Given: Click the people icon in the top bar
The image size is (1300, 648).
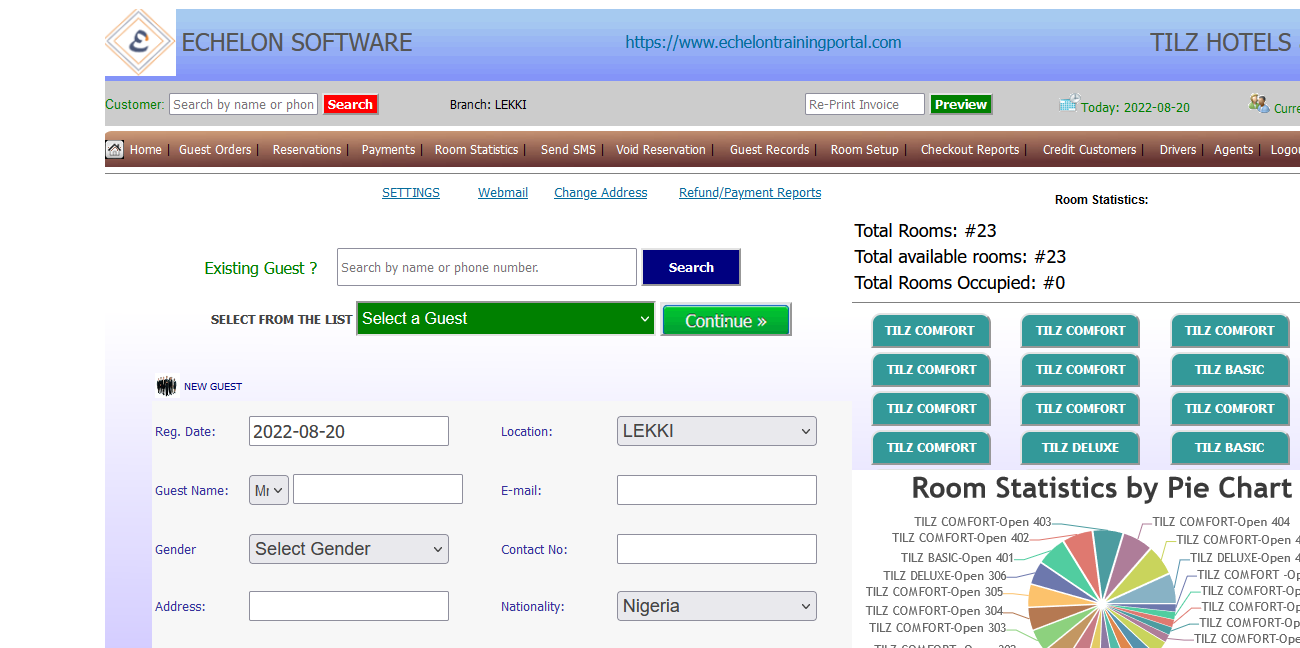Looking at the screenshot, I should click(1259, 103).
